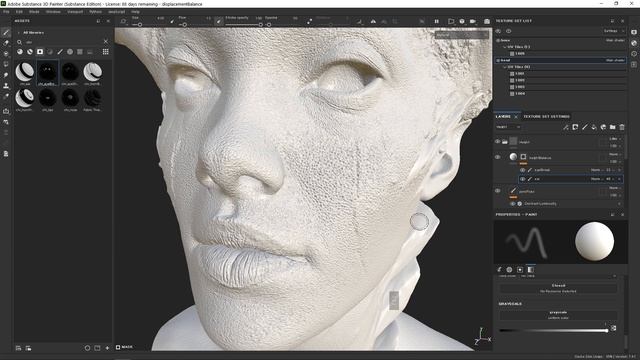The height and width of the screenshot is (360, 640).
Task: Toggle visibility of the Contrast Luminosity filter
Action: (513, 203)
